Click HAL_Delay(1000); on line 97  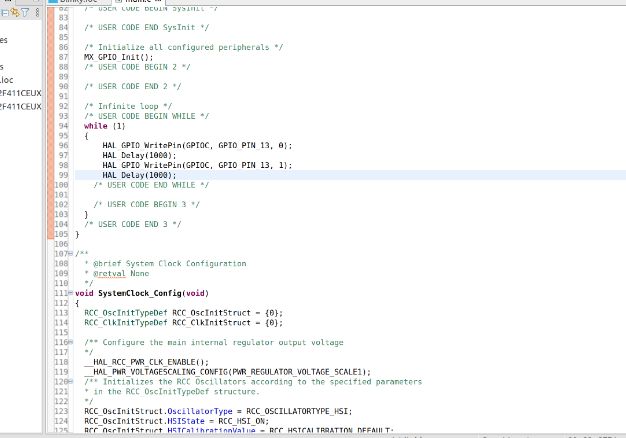139,155
